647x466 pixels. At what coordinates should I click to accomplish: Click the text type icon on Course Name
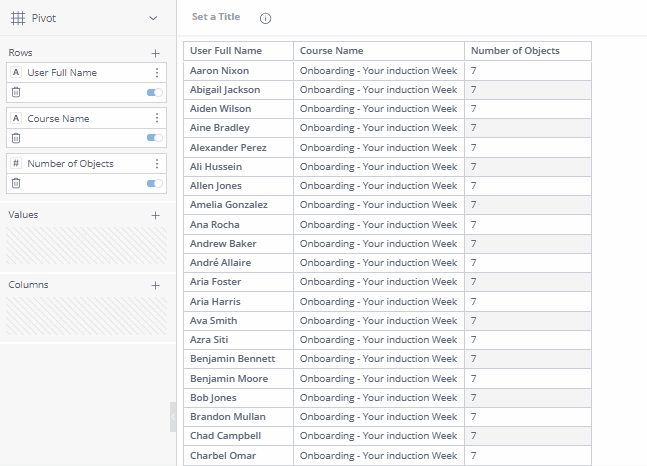[x=16, y=118]
